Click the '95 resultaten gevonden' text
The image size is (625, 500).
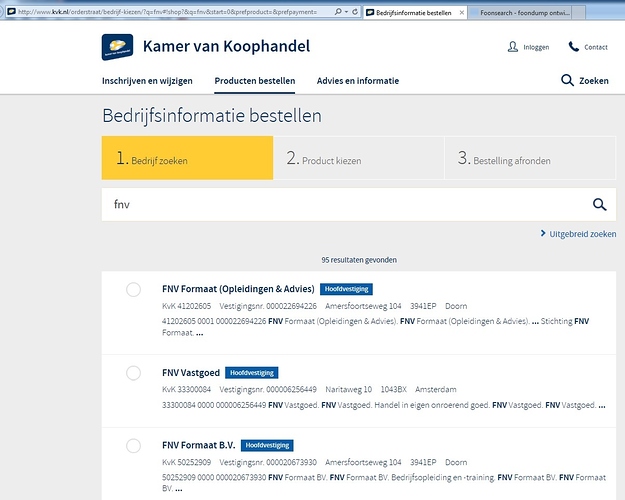coord(359,260)
